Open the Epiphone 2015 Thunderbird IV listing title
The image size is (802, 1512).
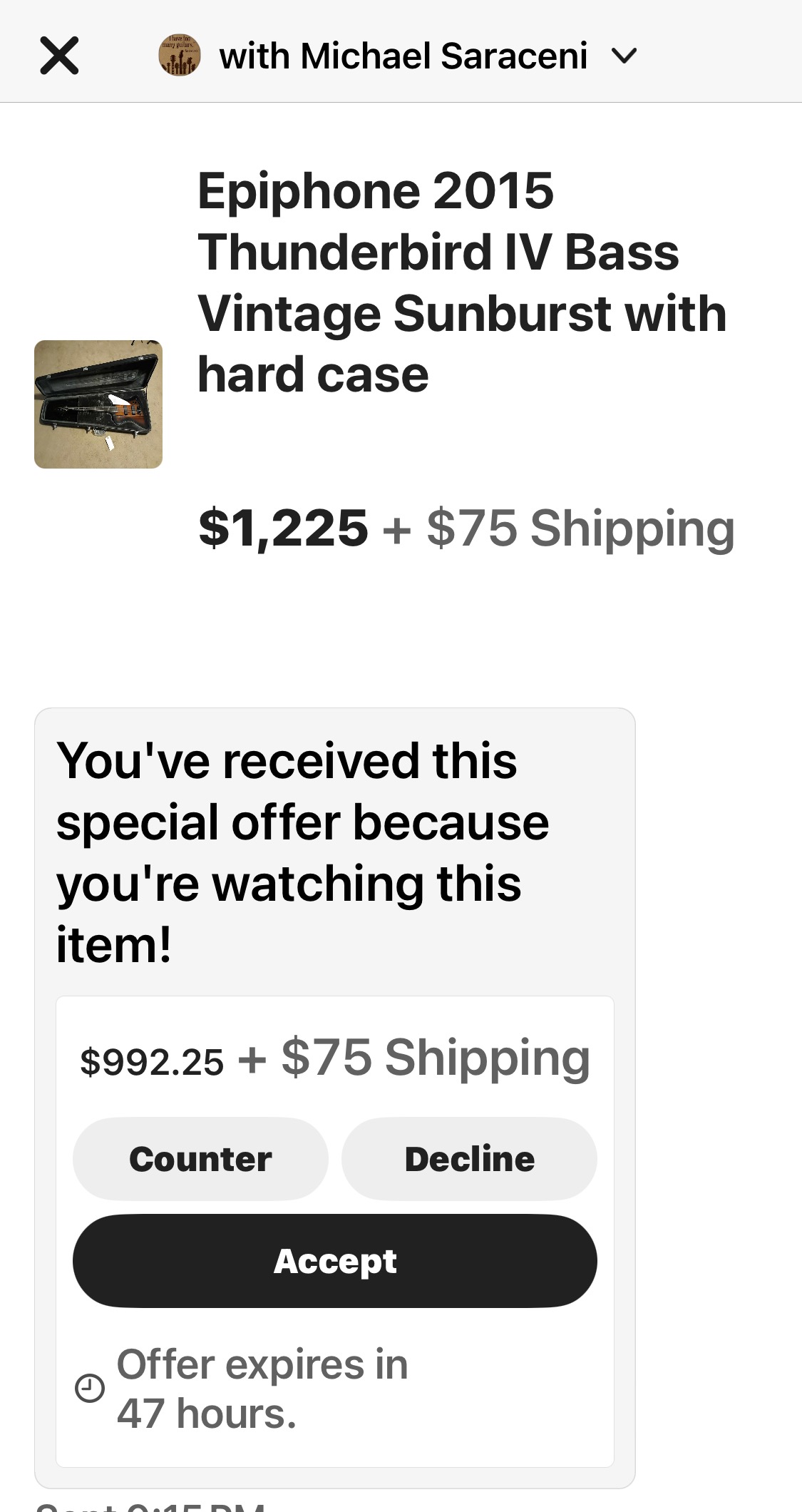pyautogui.click(x=462, y=282)
